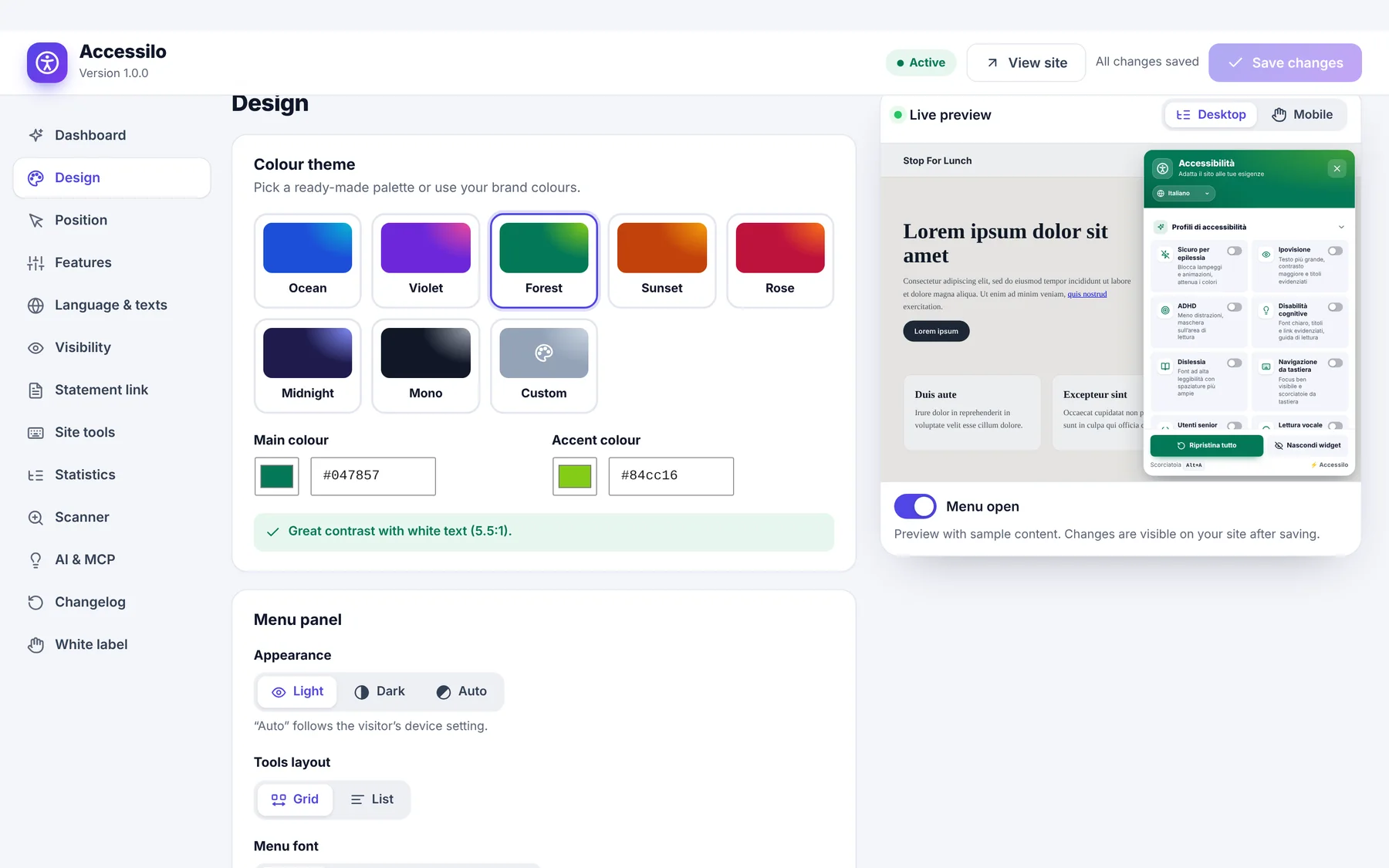1389x868 pixels.
Task: Open the Italiano language dropdown
Action: [x=1184, y=194]
